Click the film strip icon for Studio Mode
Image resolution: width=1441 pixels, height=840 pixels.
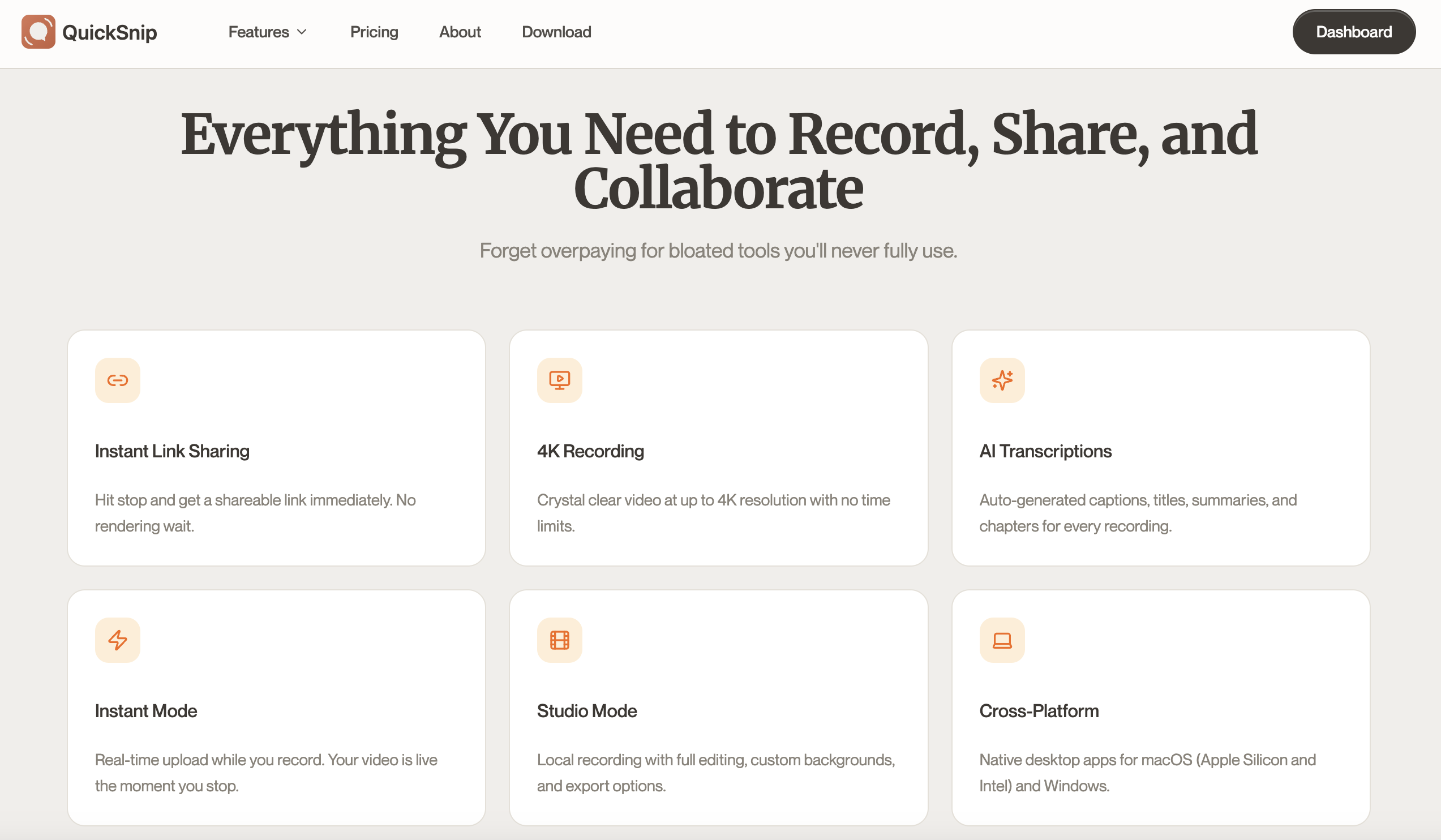tap(559, 640)
